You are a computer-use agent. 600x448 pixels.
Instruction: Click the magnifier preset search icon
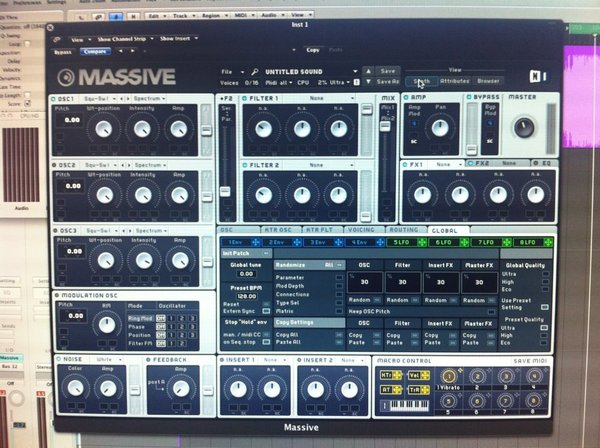coord(255,72)
